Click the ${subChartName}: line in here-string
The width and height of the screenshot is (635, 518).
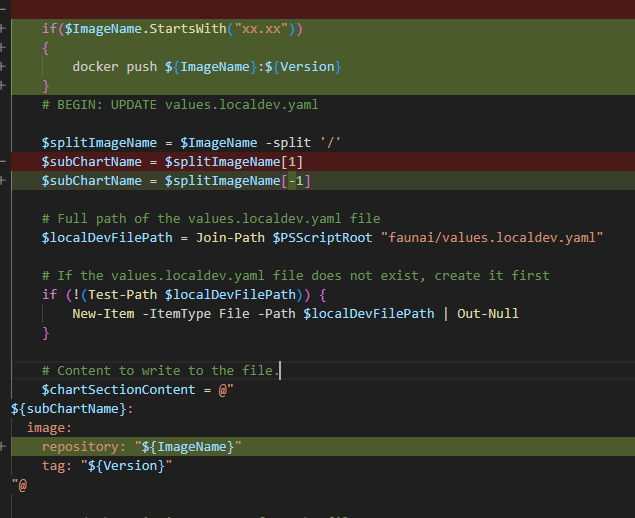tap(70, 408)
